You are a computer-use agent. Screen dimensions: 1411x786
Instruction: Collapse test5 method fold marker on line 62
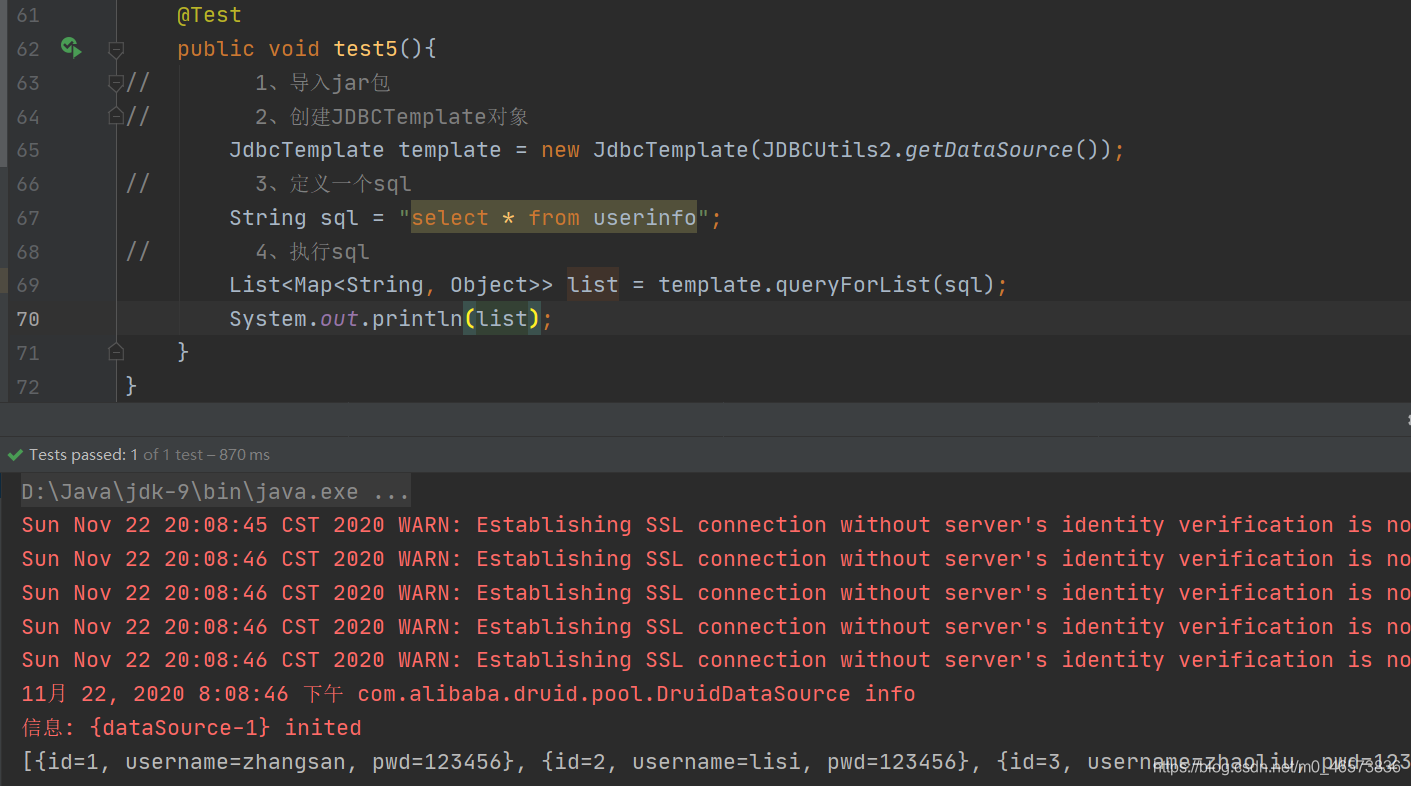point(116,48)
